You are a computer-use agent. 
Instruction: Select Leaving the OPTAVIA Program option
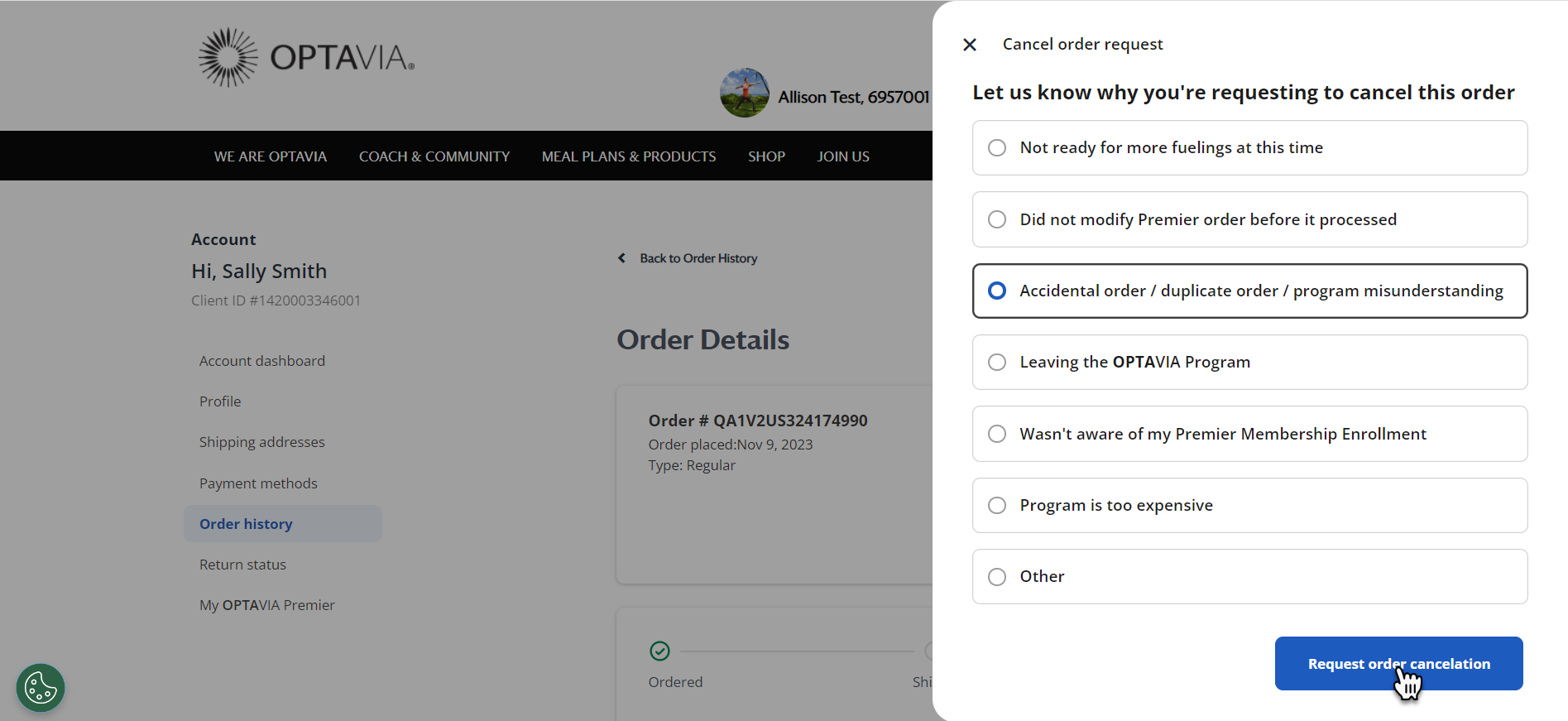click(x=996, y=362)
